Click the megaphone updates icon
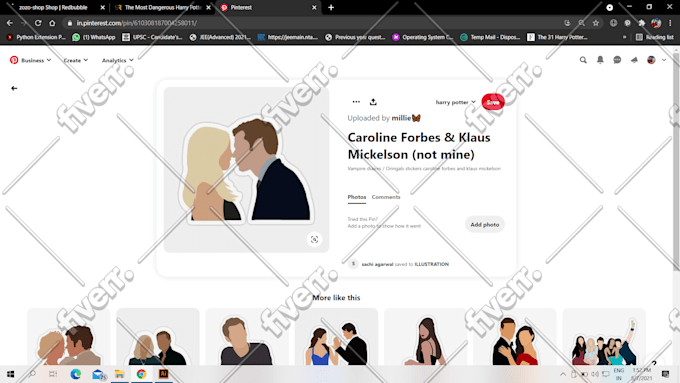 point(634,60)
